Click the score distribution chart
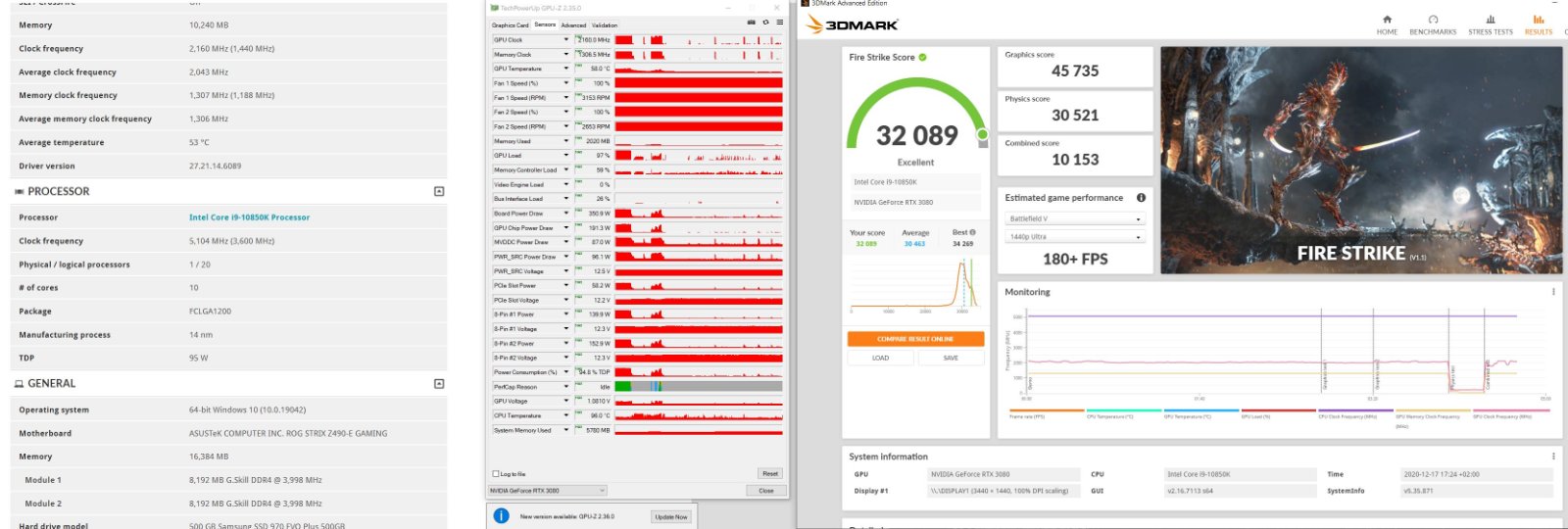Screen dimensions: 1568x529 point(915,284)
